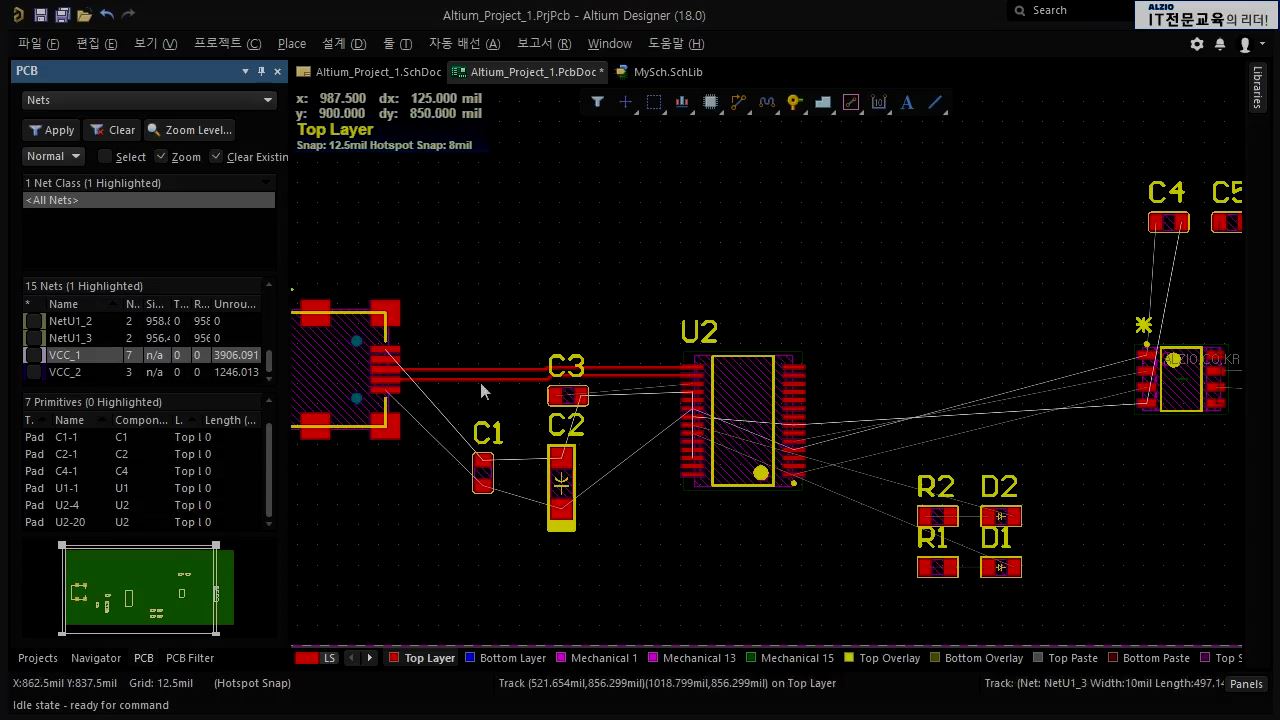Open the user account icon
1280x720 pixels.
click(1245, 44)
